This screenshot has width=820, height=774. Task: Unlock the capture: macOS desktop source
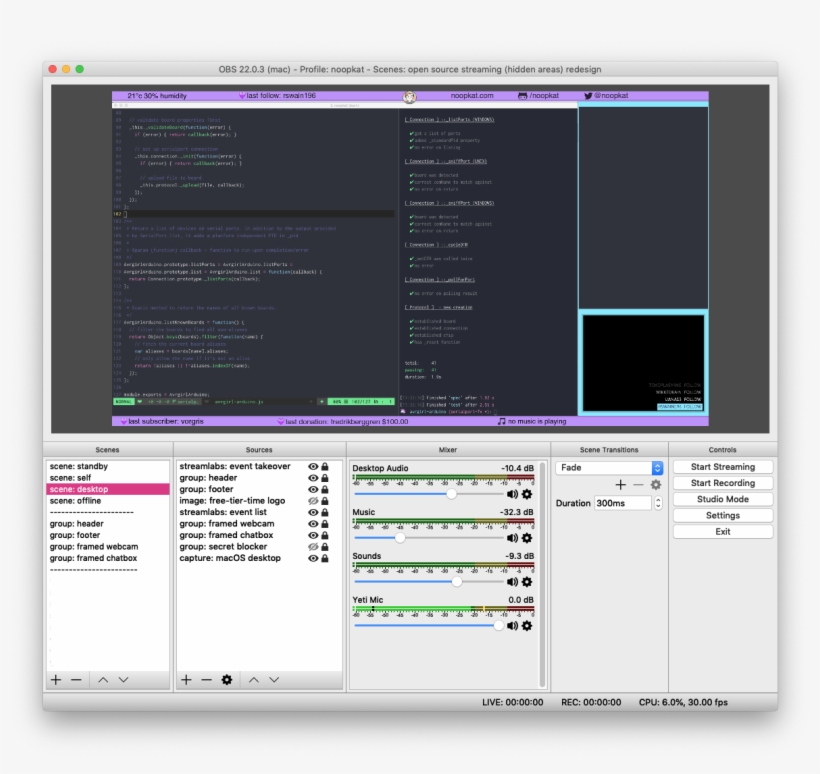(324, 558)
